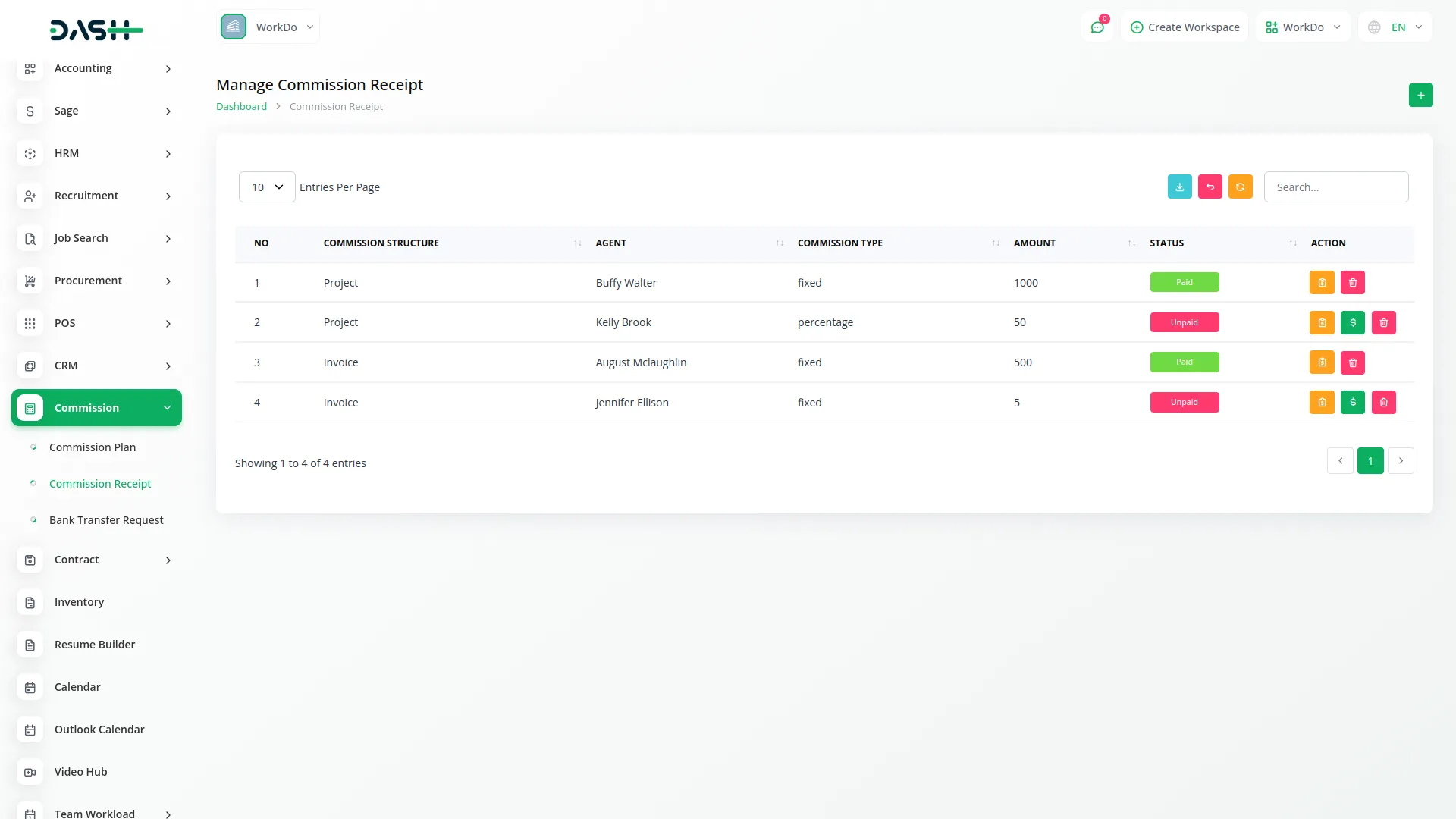
Task: Delete Jennifer Ellison's commission receipt via trash icon
Action: click(1384, 402)
